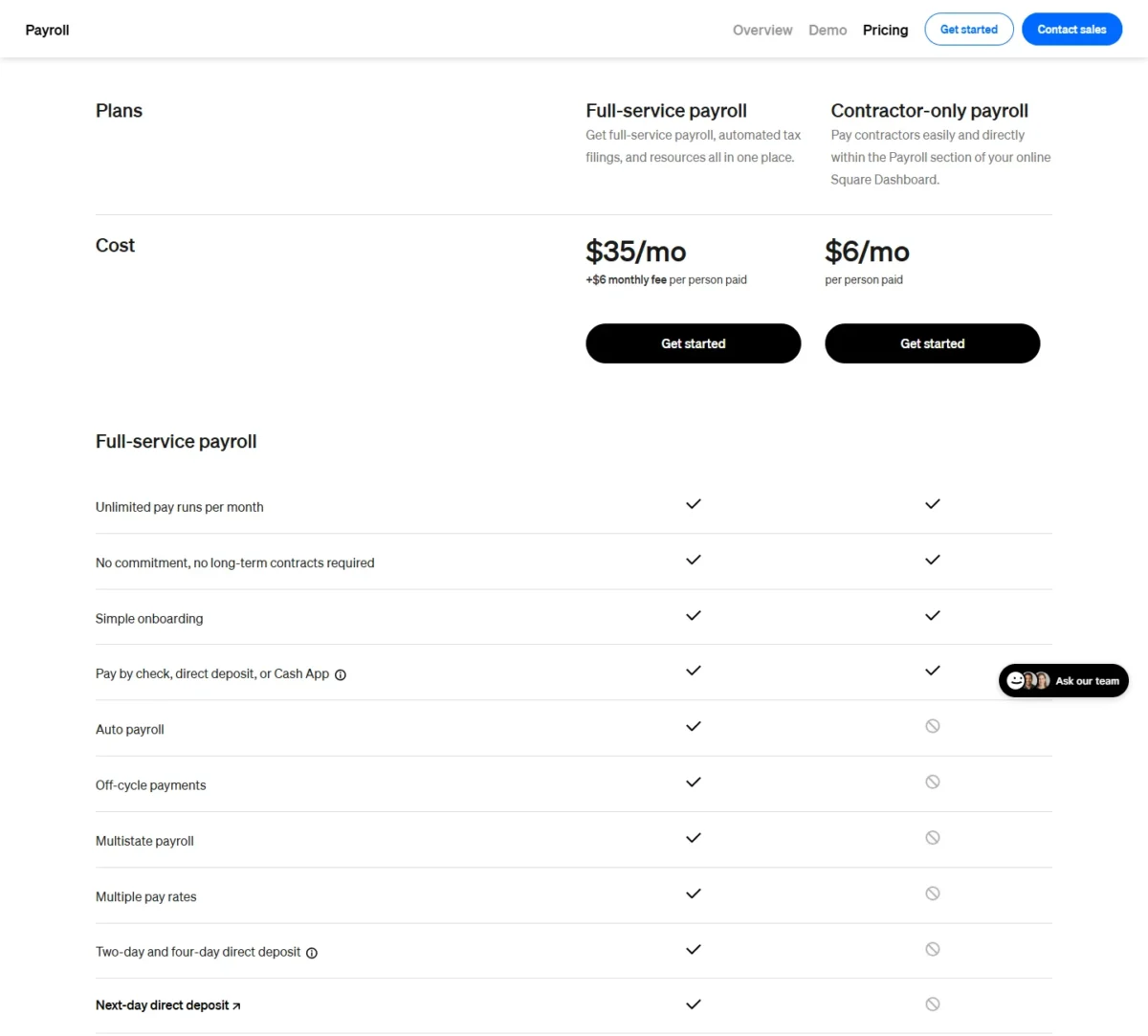Click 'Pay by check, direct deposit, or Cash App' label
This screenshot has height=1036, width=1148.
(x=212, y=673)
